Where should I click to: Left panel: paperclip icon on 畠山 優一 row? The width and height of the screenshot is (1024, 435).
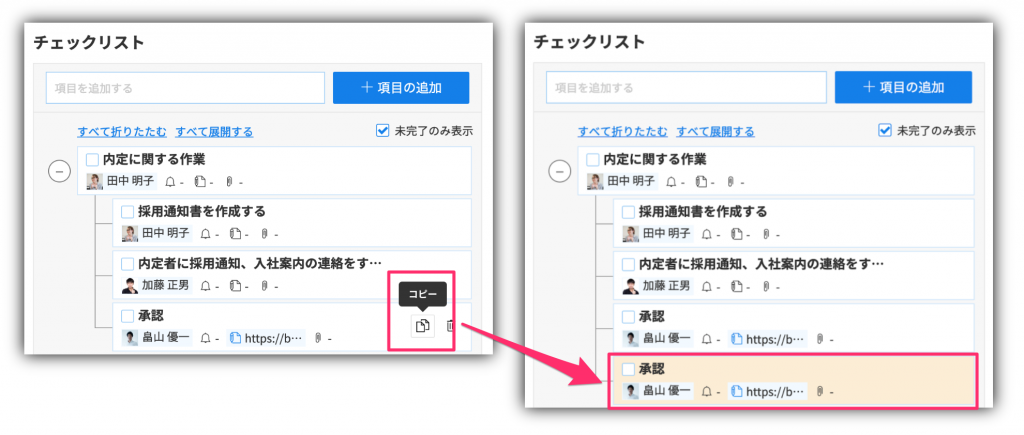[x=319, y=338]
